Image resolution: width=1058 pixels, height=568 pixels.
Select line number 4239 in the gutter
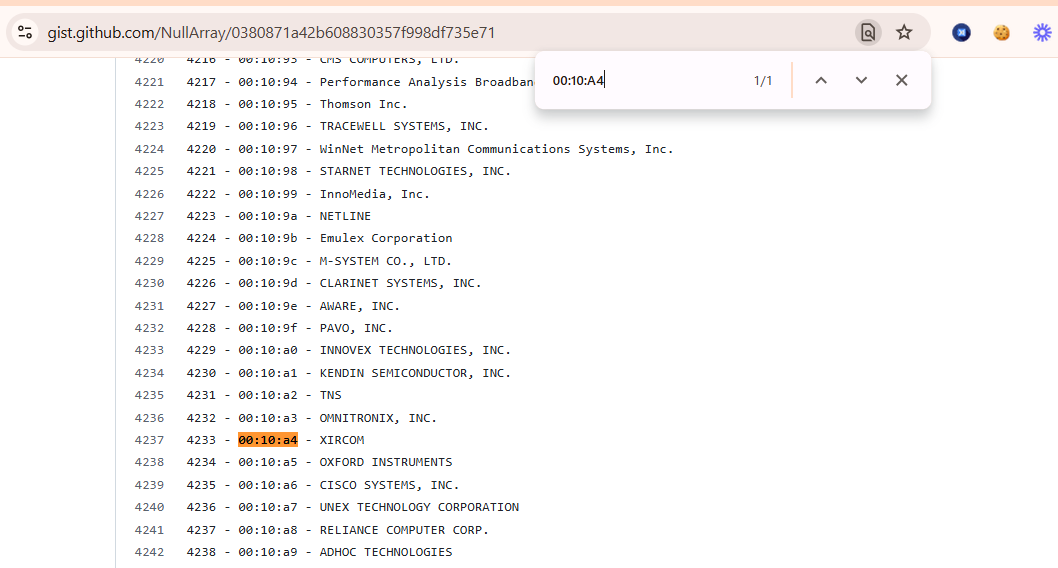pos(149,485)
